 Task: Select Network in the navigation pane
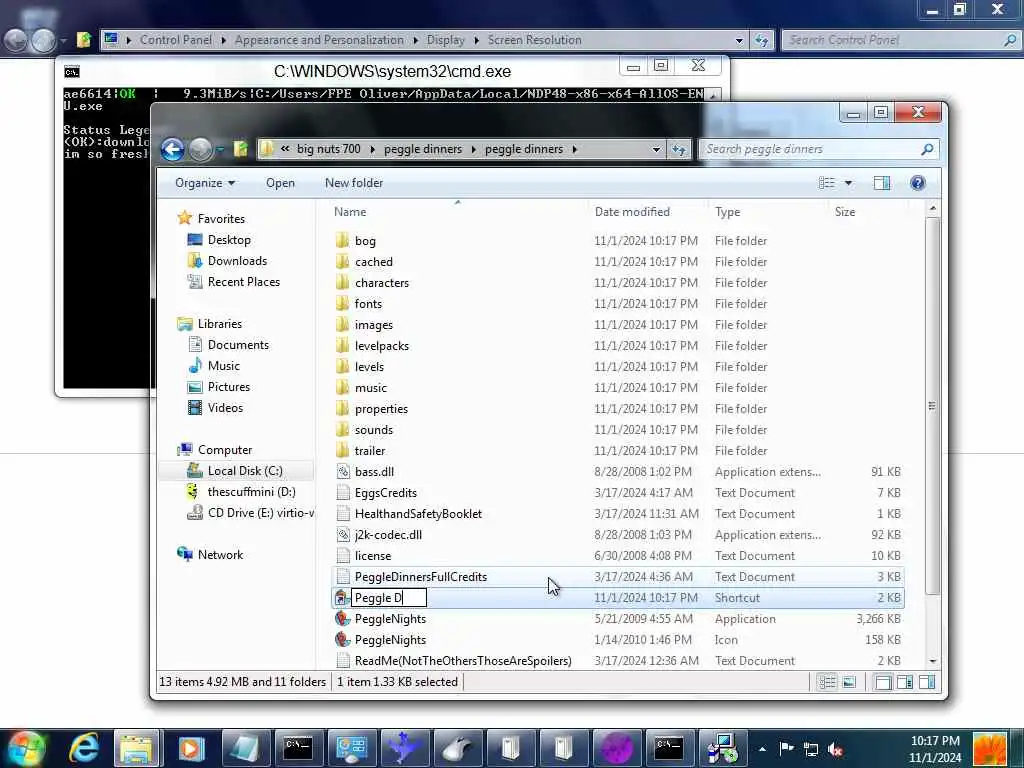click(x=220, y=554)
